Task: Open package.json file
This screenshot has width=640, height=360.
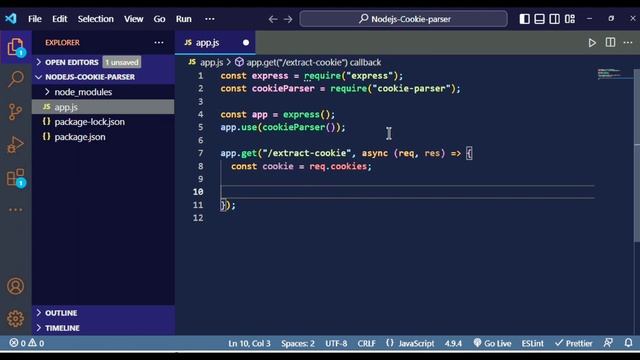Action: pos(103,137)
